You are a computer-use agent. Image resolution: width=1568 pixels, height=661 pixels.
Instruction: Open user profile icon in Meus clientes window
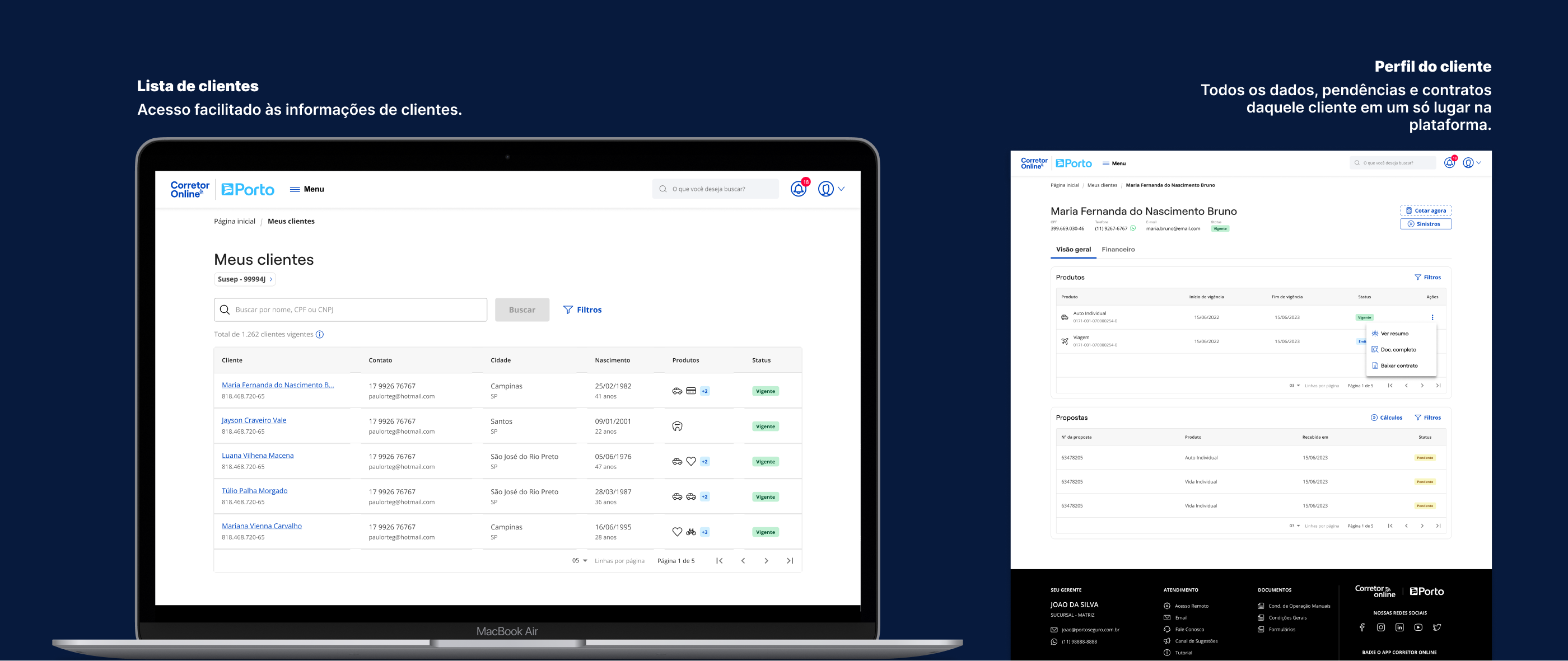coord(825,189)
